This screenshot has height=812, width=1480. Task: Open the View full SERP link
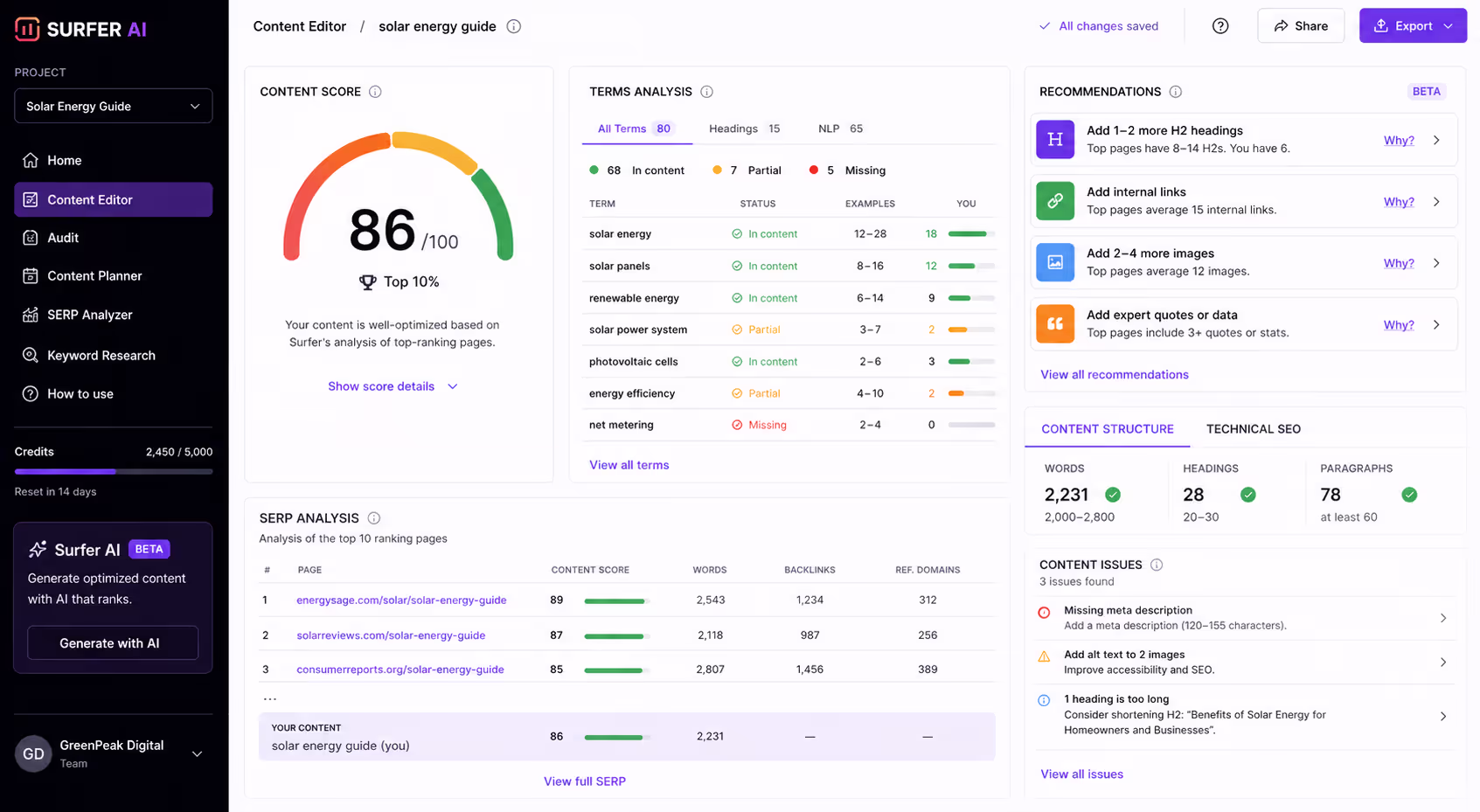click(585, 781)
